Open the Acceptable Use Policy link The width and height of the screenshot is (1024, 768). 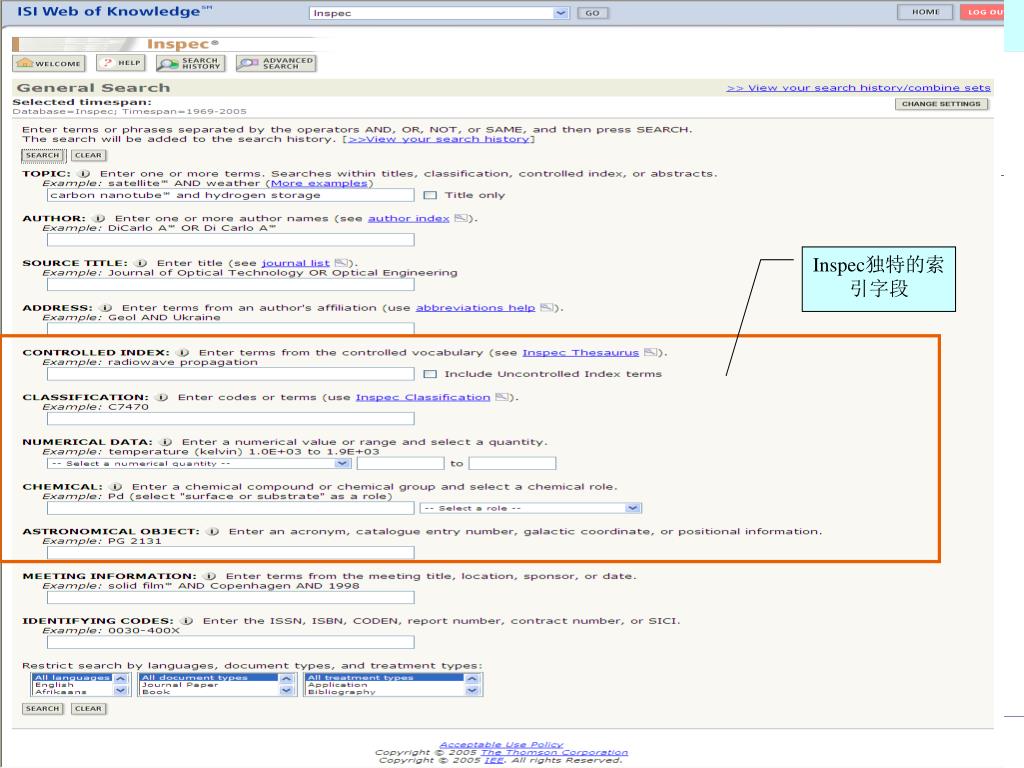pos(502,744)
